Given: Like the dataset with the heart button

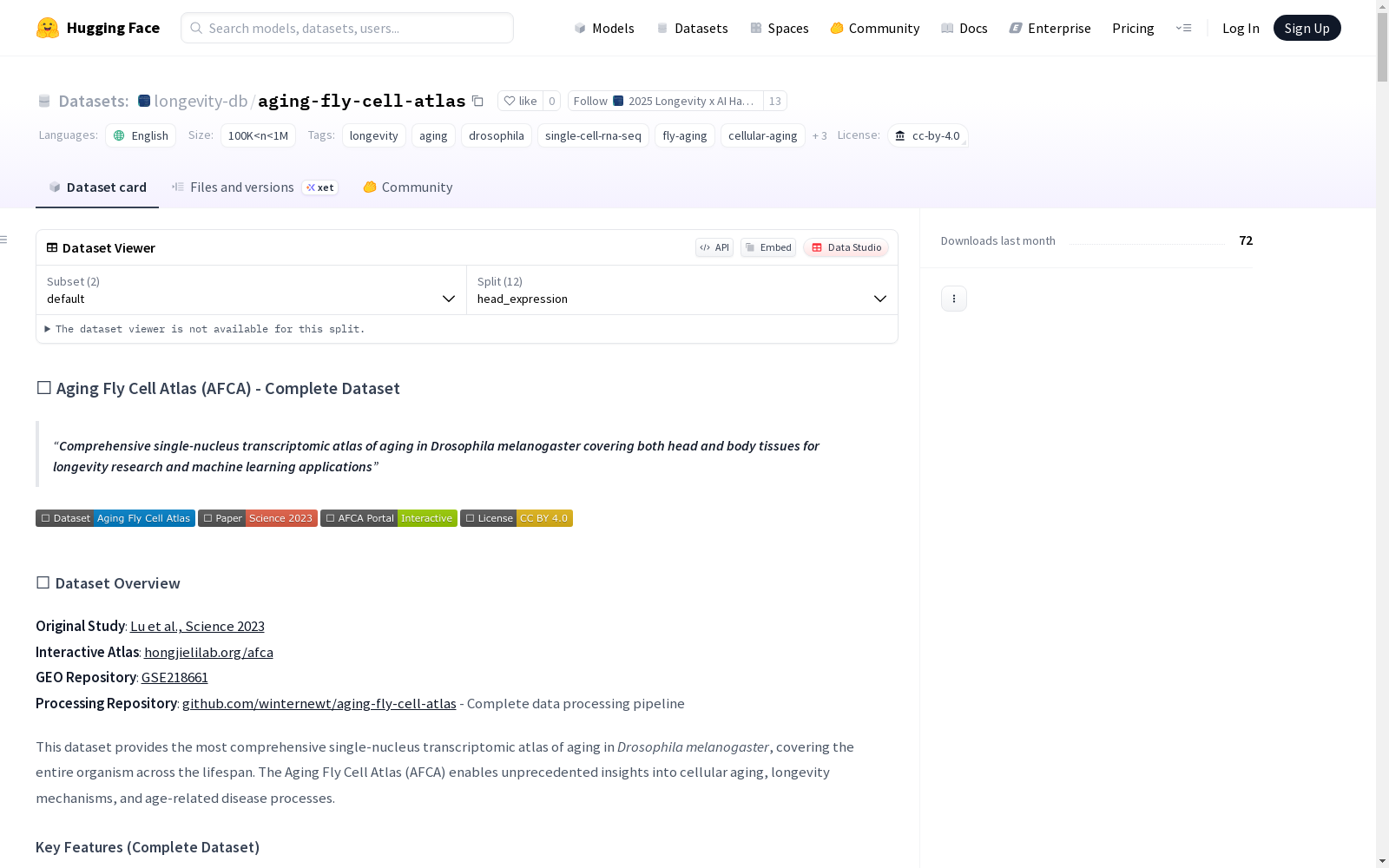Looking at the screenshot, I should [520, 101].
